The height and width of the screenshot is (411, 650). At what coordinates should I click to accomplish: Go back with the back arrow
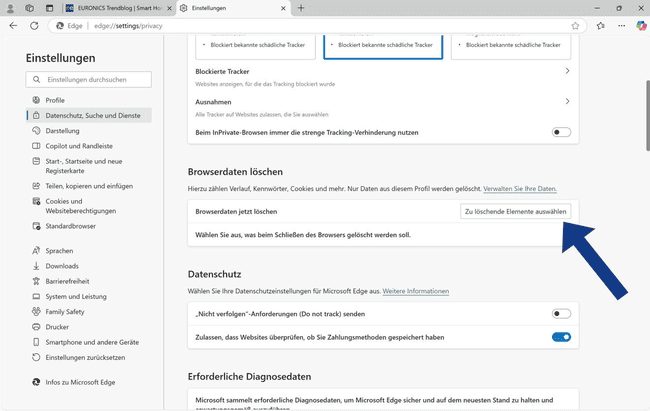(13, 26)
